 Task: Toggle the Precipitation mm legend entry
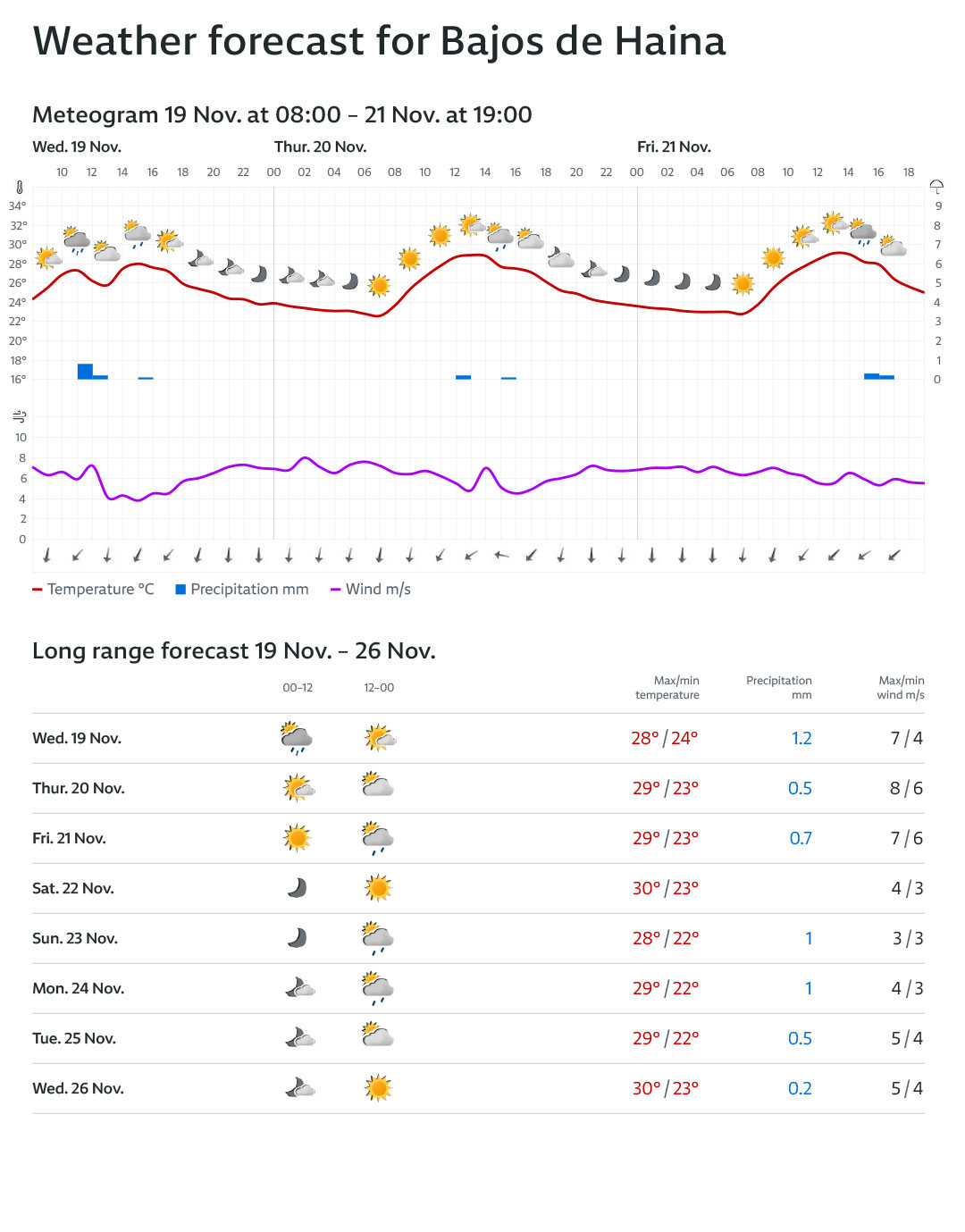242,590
